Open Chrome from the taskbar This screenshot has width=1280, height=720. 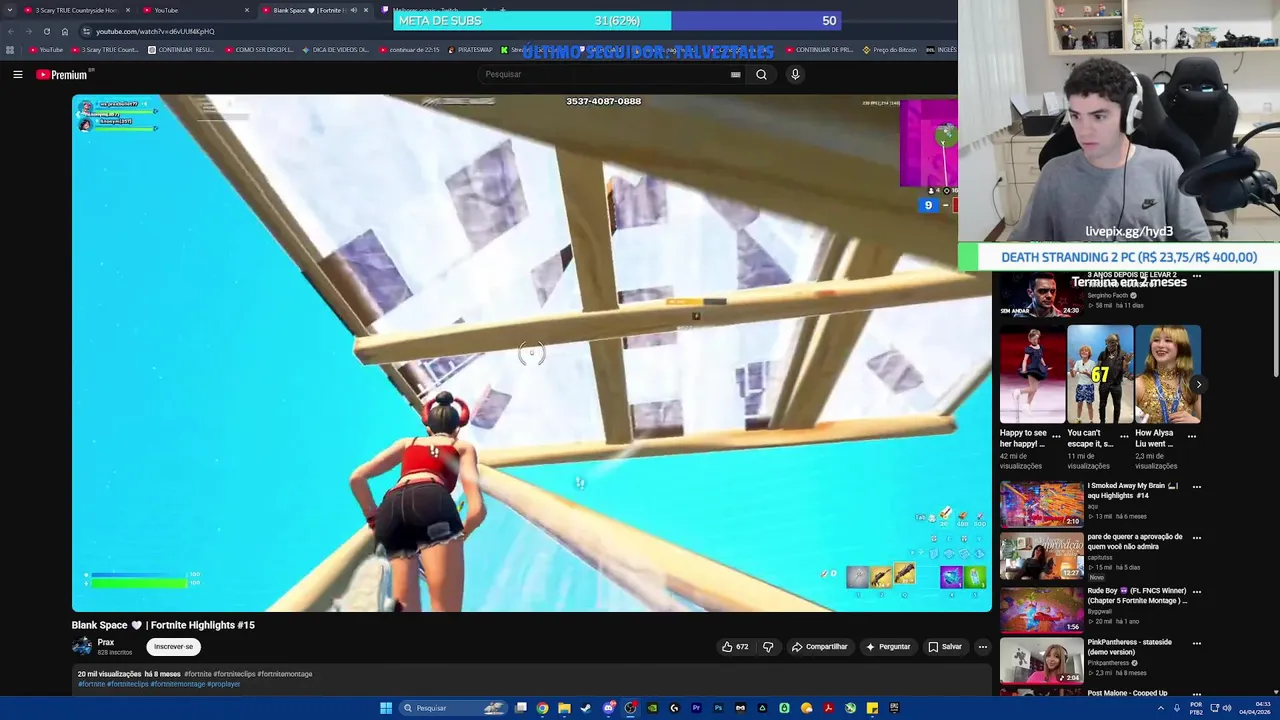tap(542, 708)
